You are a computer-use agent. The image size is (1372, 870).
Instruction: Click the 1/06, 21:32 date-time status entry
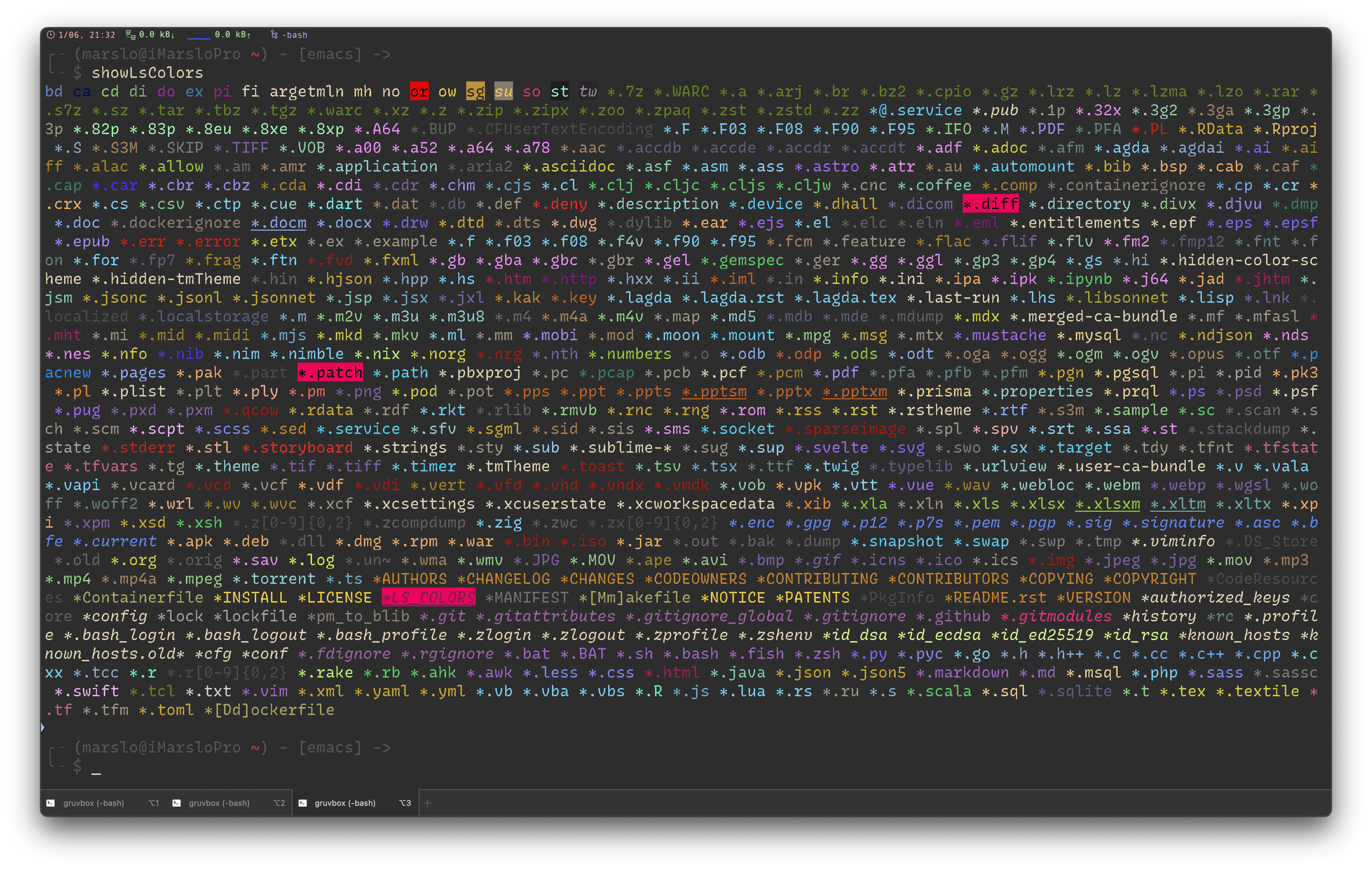click(x=86, y=35)
